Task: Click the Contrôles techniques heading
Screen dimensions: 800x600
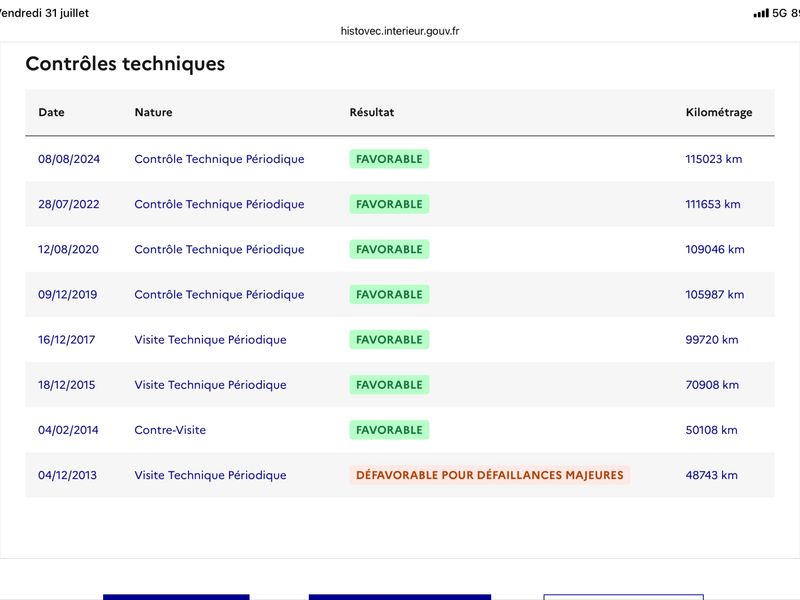Action: pos(125,64)
